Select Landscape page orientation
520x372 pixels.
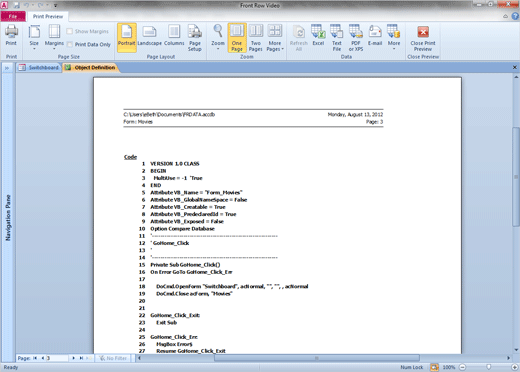click(149, 36)
